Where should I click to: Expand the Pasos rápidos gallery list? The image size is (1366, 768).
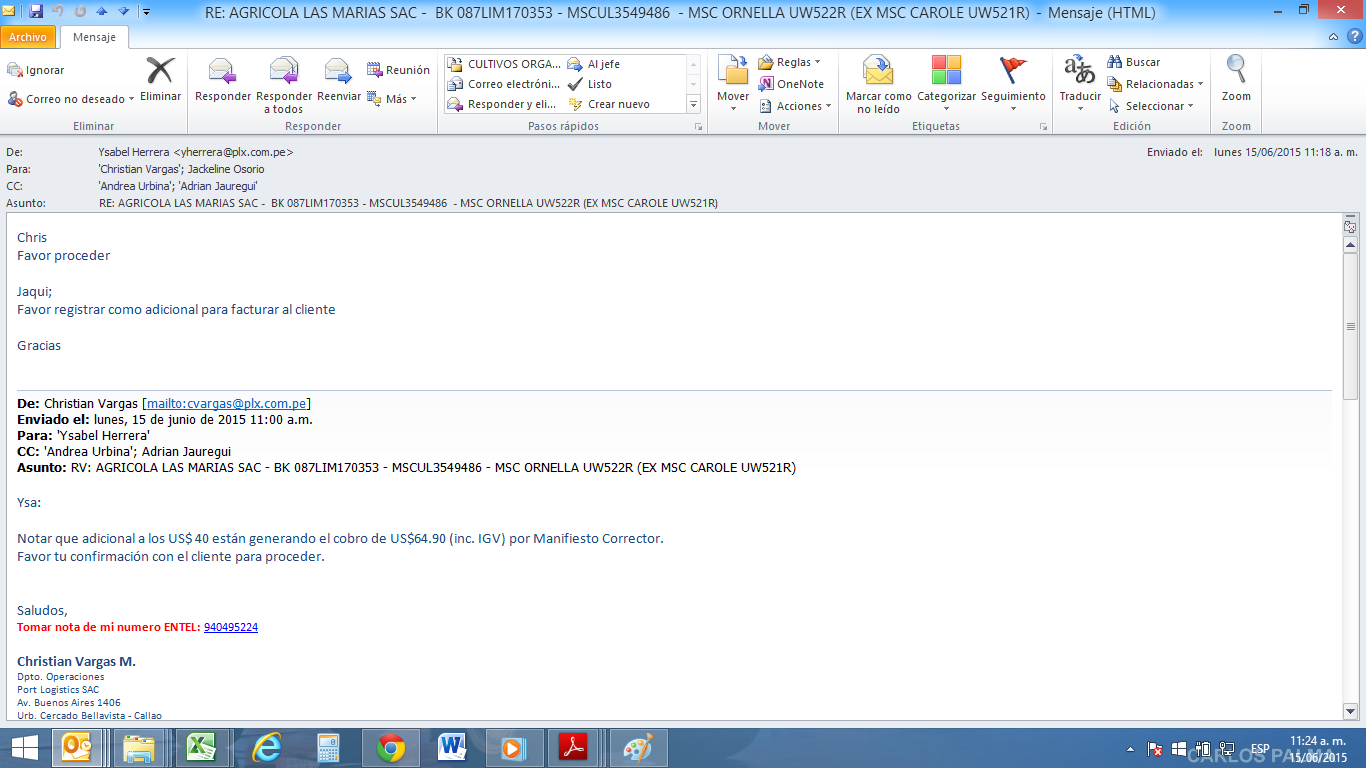[693, 104]
